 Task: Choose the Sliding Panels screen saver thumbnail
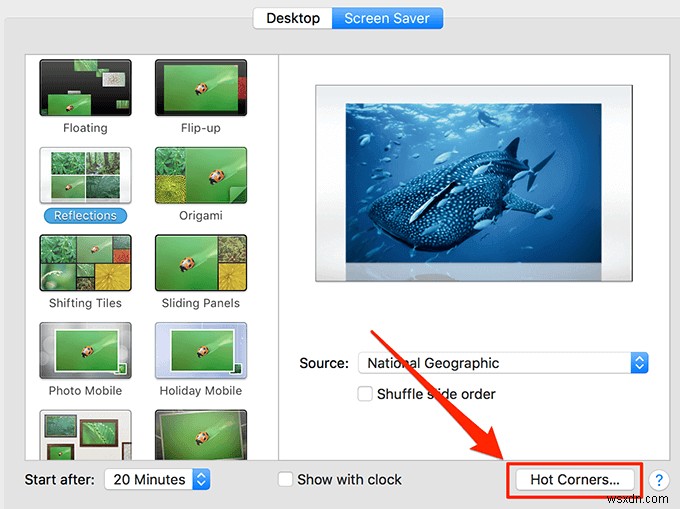click(x=201, y=263)
